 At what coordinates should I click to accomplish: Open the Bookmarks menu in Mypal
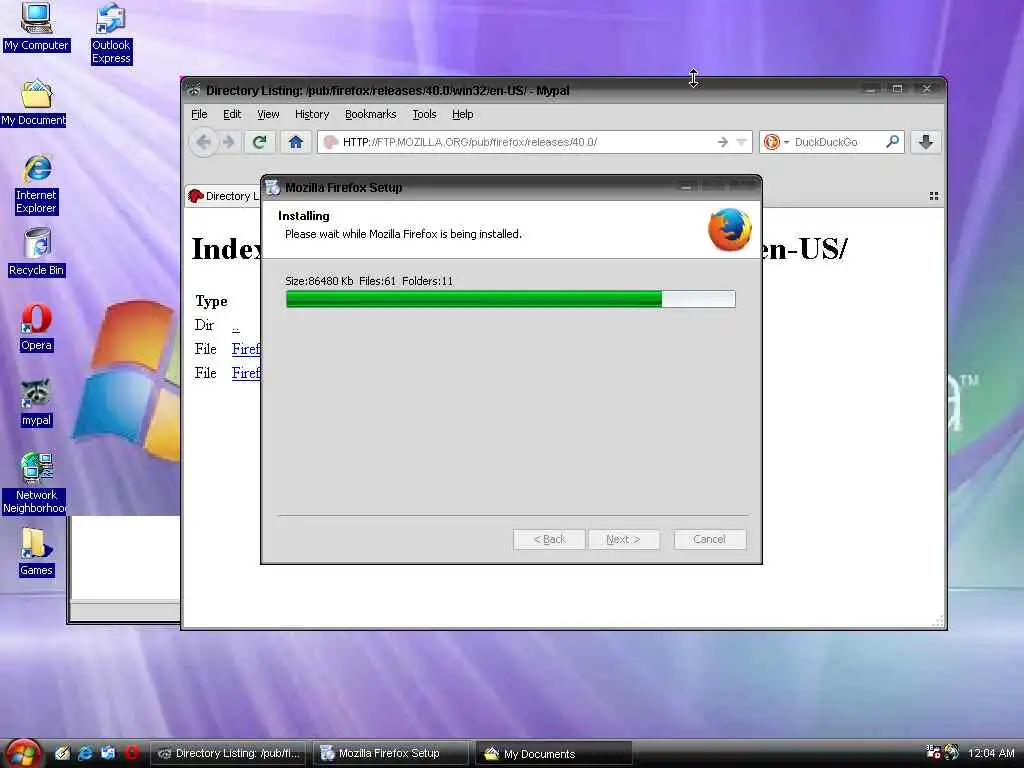tap(370, 114)
